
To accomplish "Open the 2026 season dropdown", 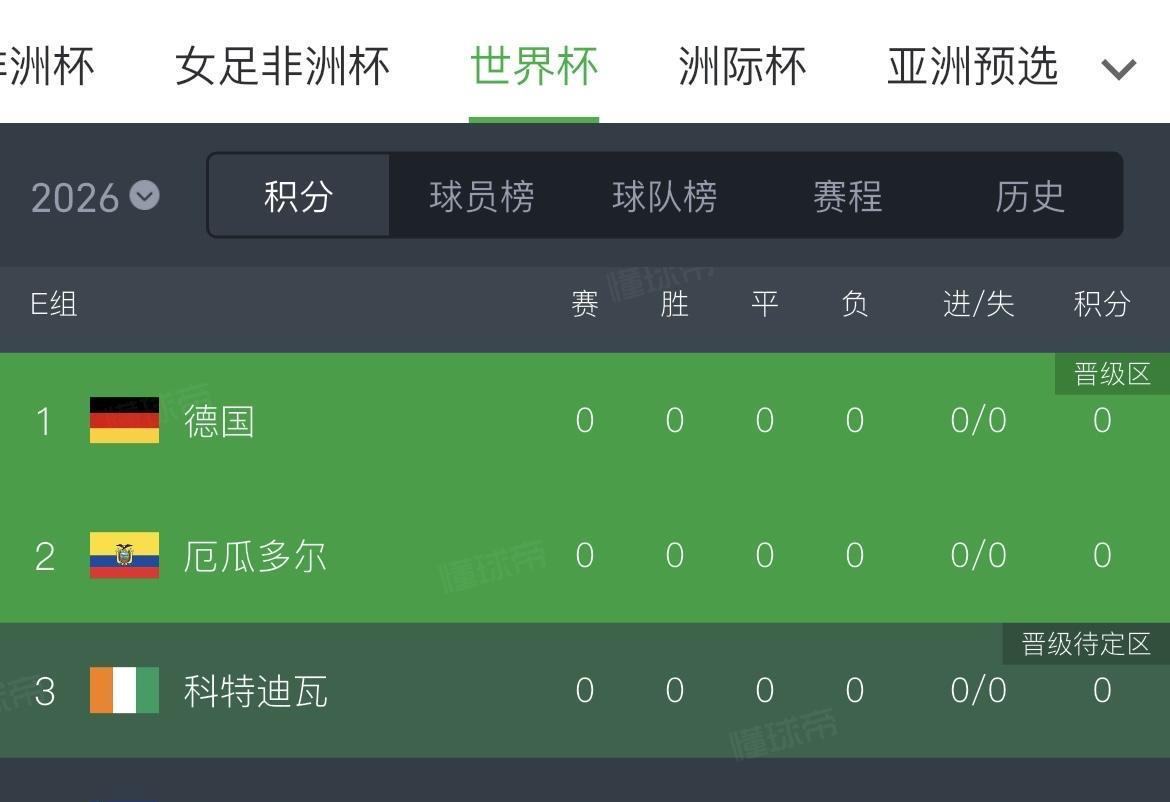I will (x=95, y=197).
